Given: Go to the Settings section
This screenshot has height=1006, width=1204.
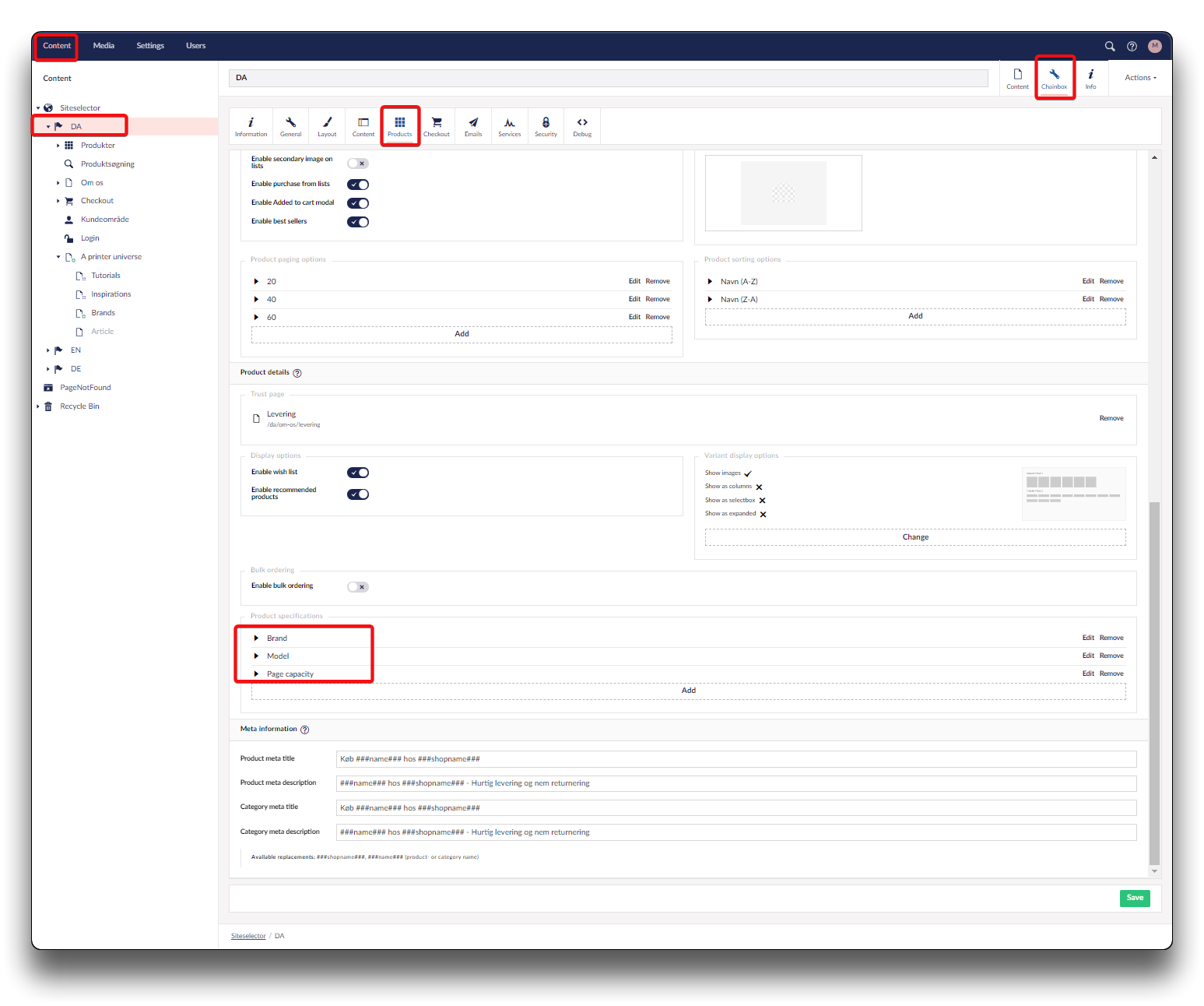Looking at the screenshot, I should click(x=150, y=46).
